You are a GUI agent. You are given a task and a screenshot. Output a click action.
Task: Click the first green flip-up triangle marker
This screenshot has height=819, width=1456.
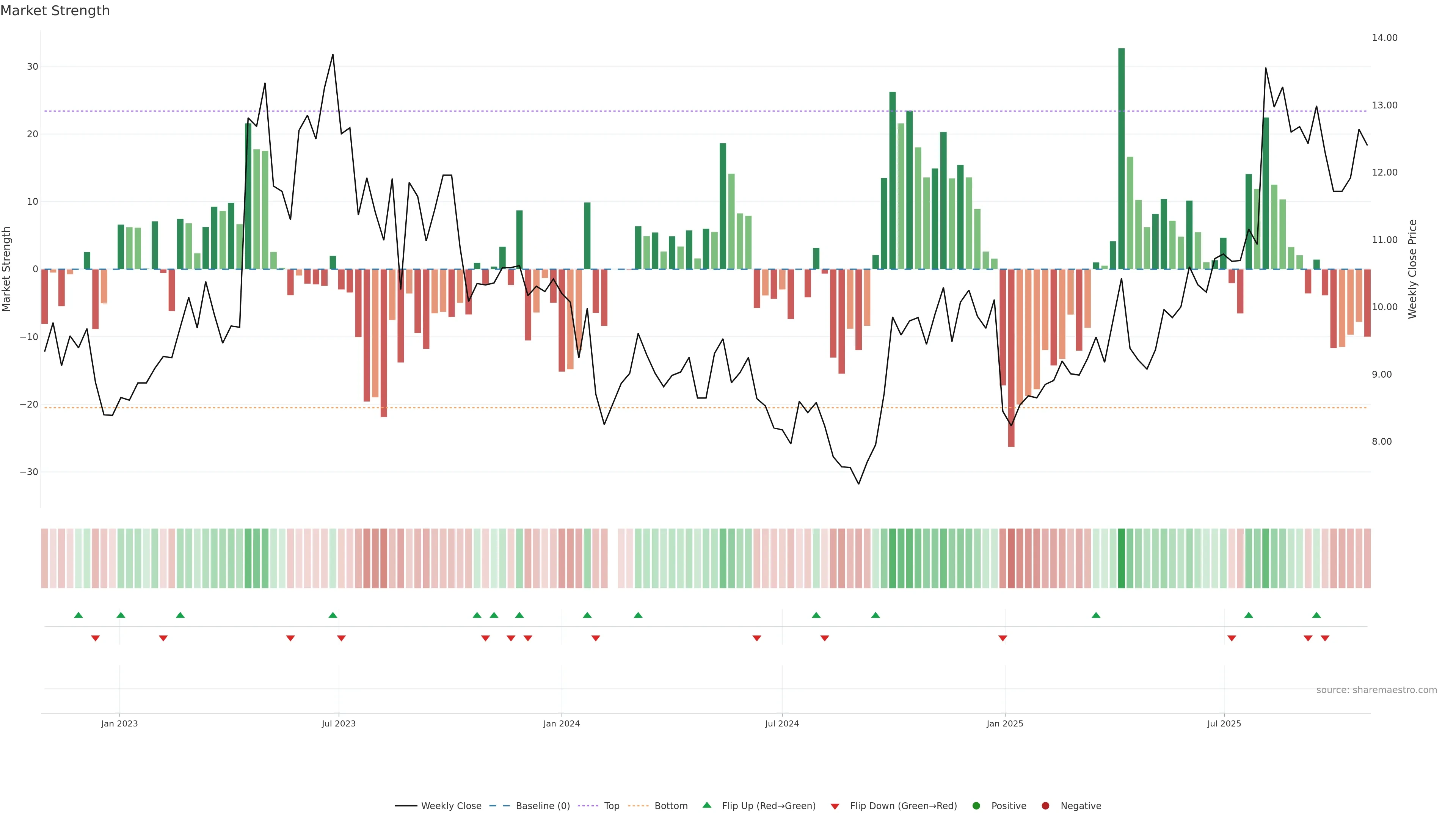tap(78, 615)
